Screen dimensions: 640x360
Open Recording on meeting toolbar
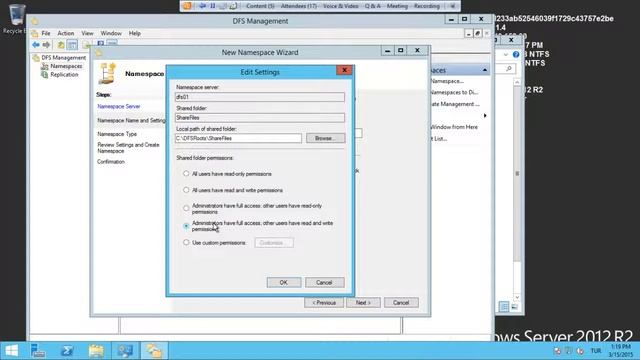pyautogui.click(x=427, y=6)
